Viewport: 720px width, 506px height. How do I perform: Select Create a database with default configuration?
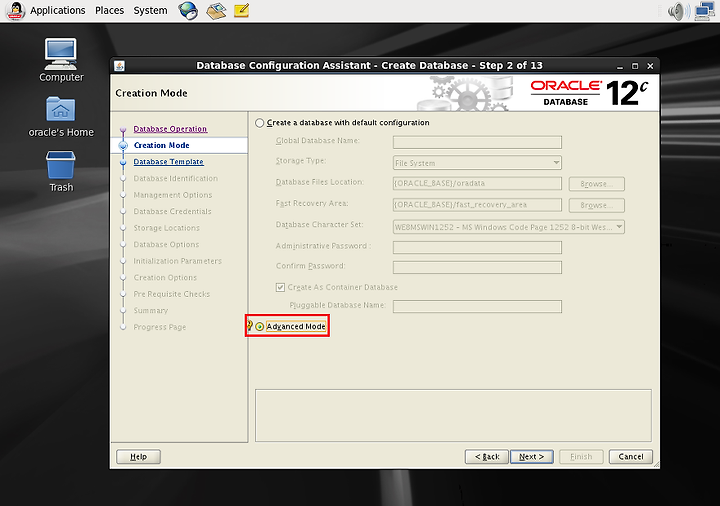[x=259, y=123]
